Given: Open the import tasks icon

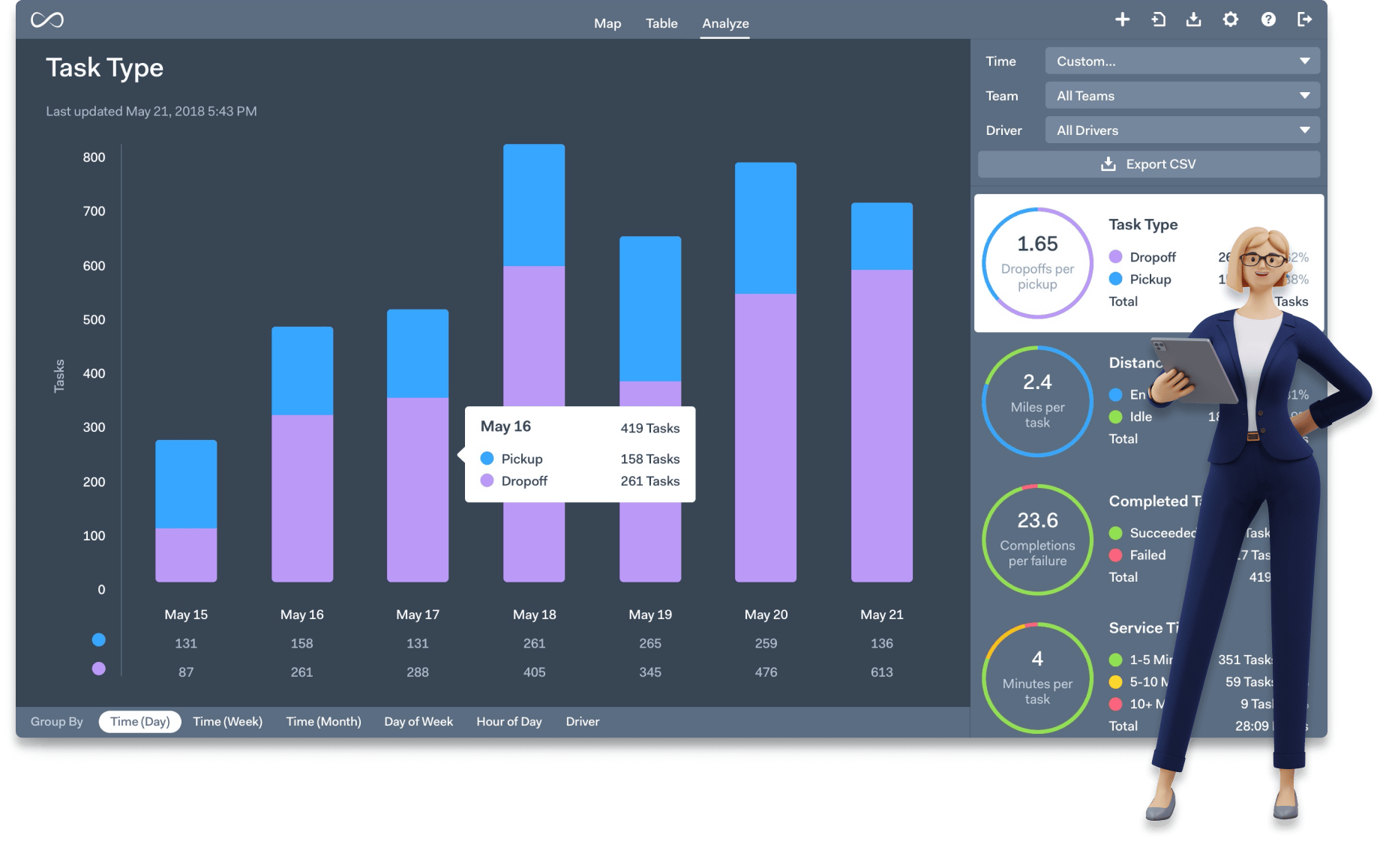Looking at the screenshot, I should point(1159,19).
